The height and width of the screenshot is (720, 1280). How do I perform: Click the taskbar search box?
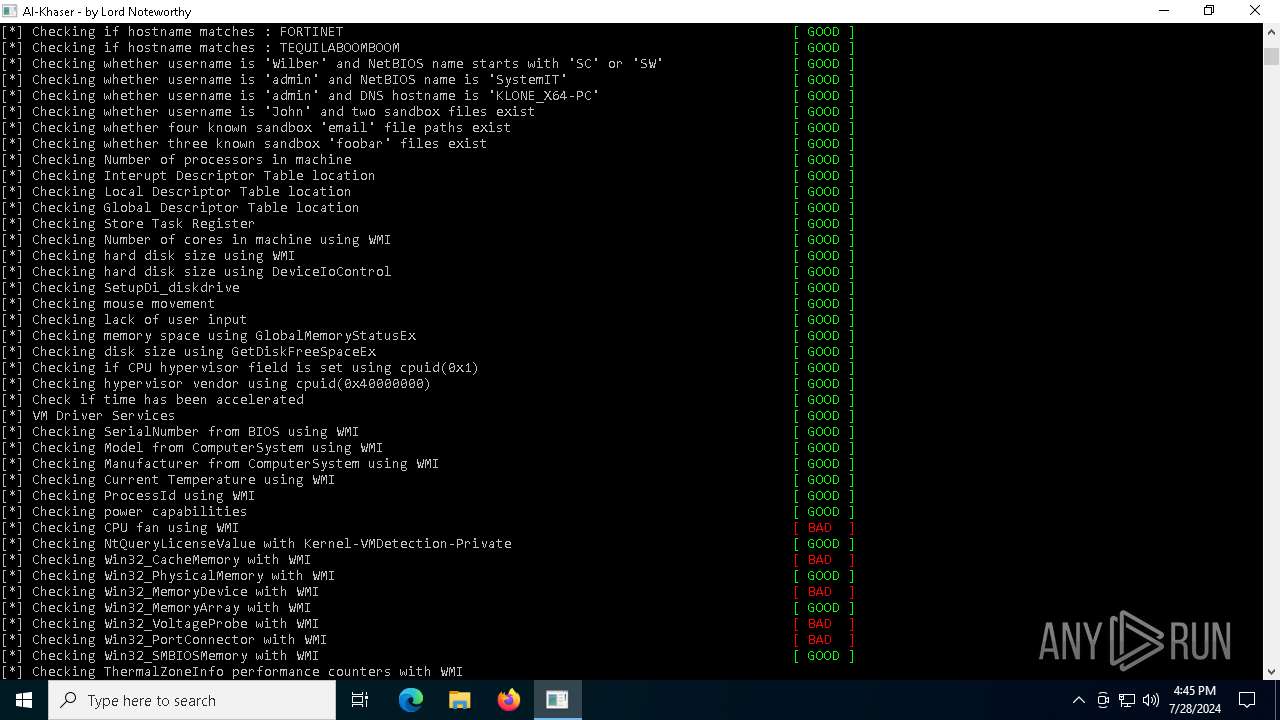click(192, 700)
